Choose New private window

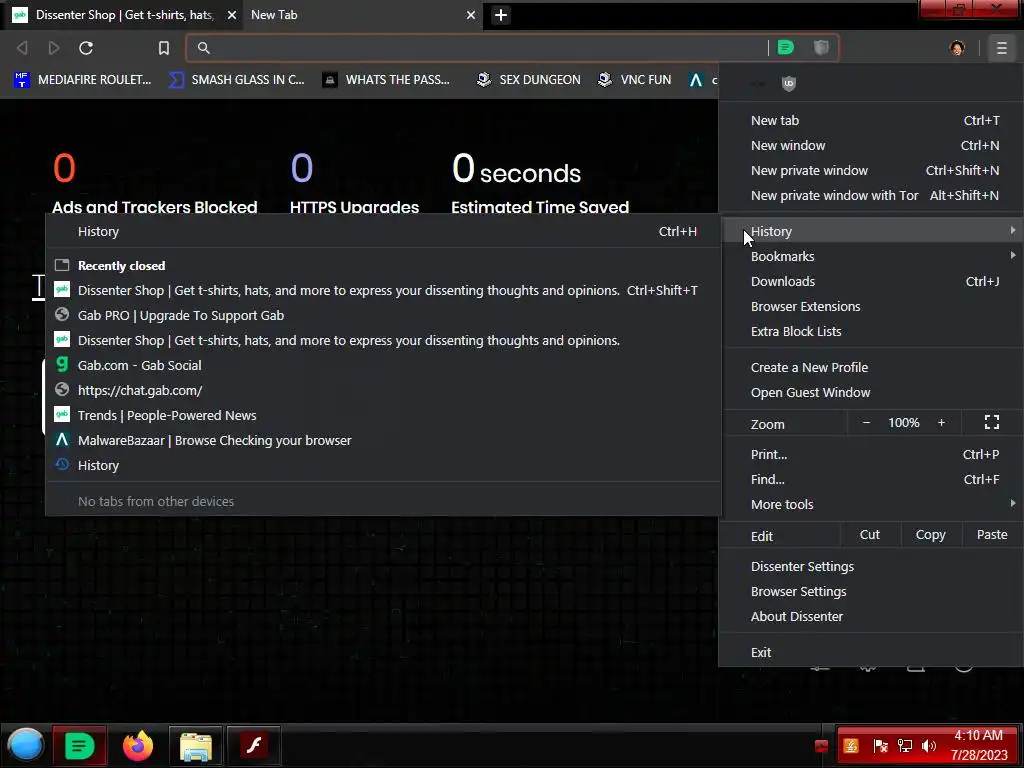tap(872, 170)
